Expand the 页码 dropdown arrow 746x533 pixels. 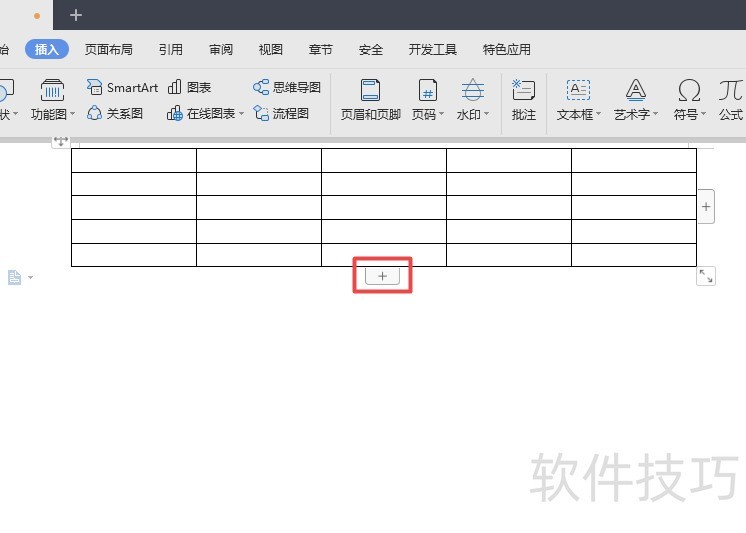pos(442,114)
